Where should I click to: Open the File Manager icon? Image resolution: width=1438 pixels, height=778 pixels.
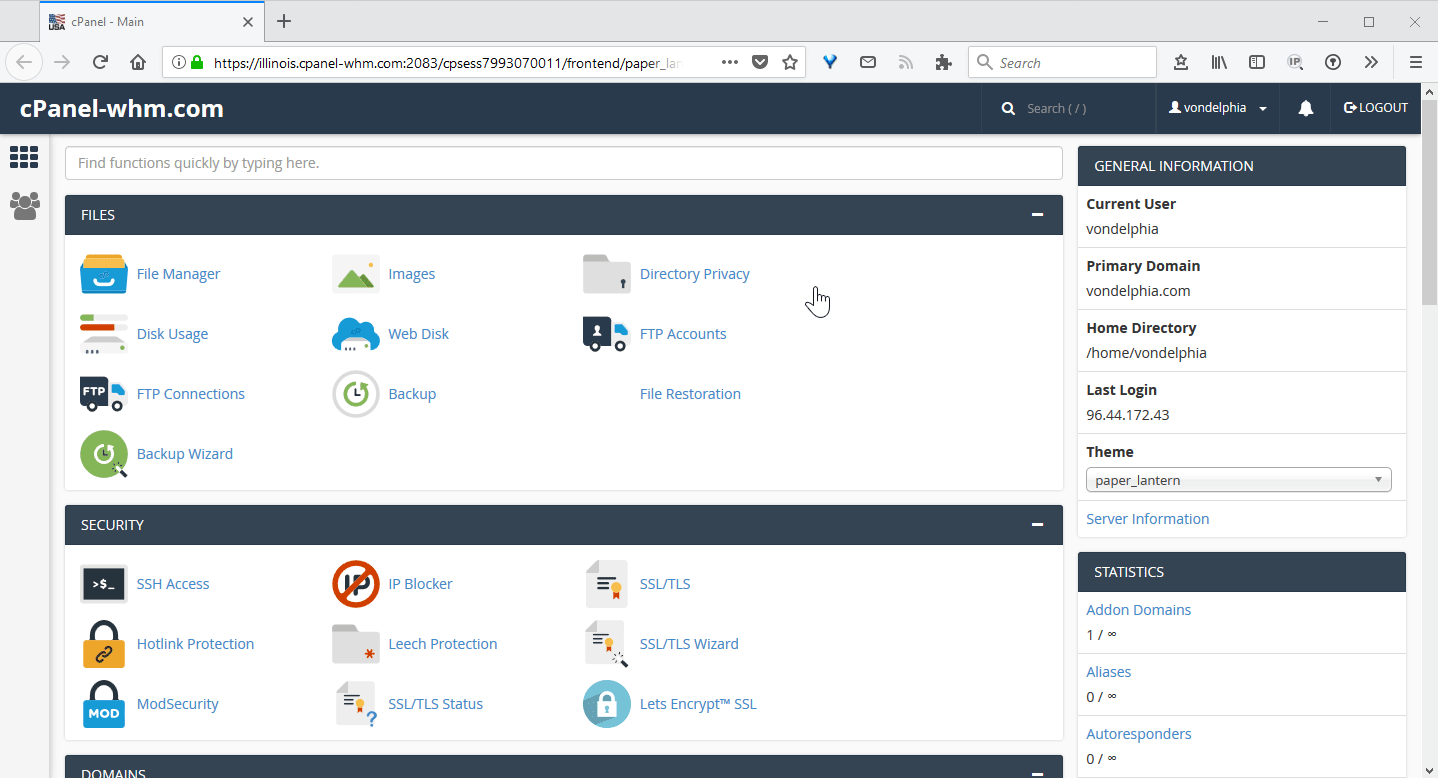[x=104, y=274]
